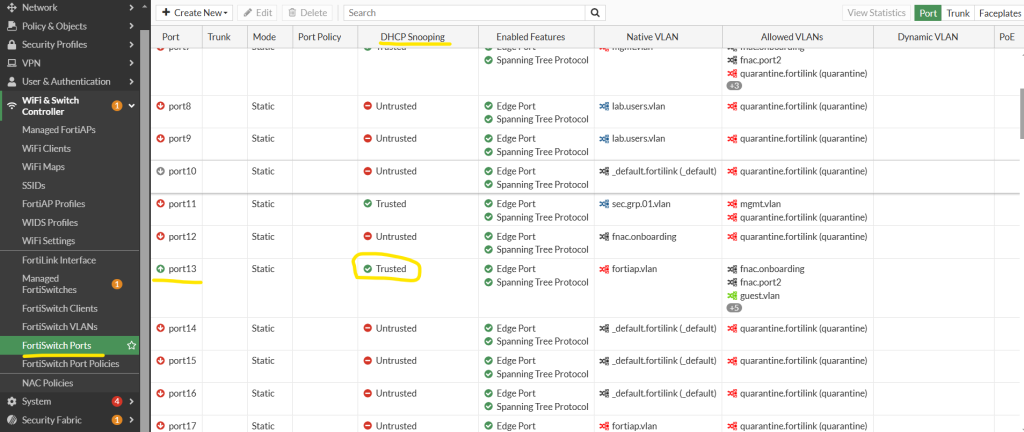Screen dimensions: 1024x432
Task: Click the port10 gray status icon
Action: coord(161,171)
